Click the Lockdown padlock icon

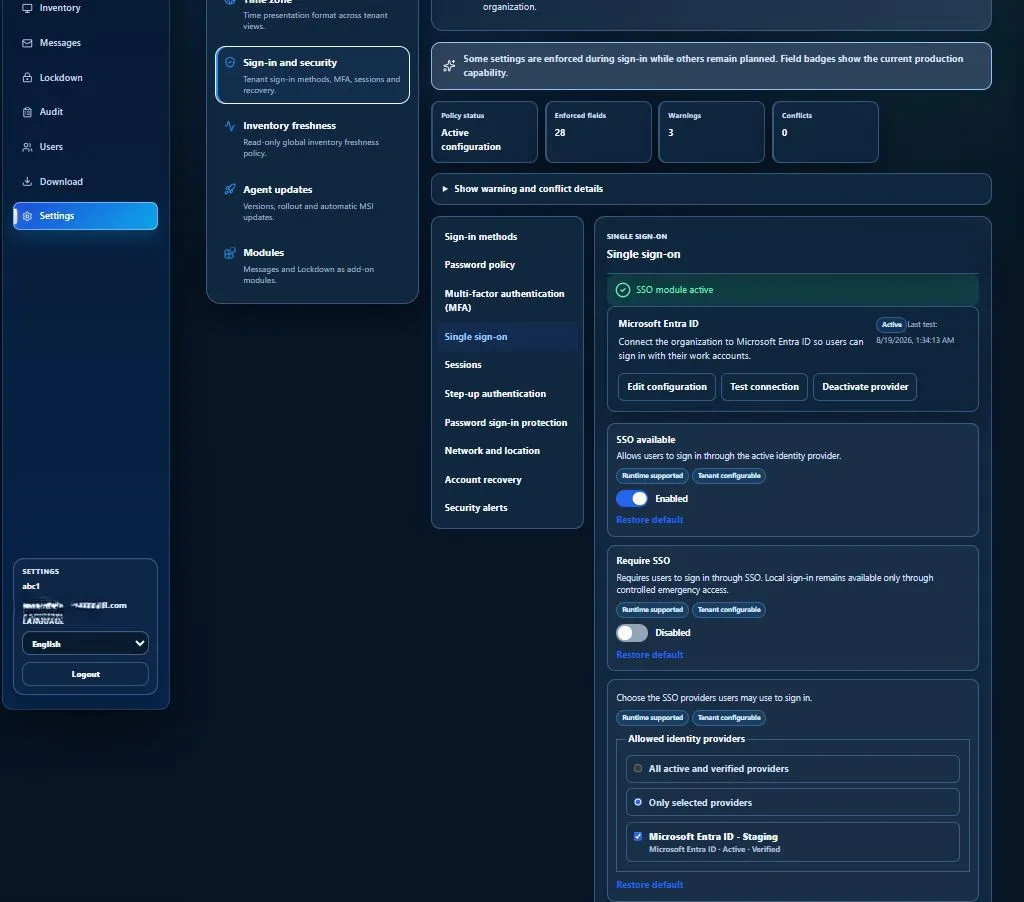pyautogui.click(x=27, y=78)
